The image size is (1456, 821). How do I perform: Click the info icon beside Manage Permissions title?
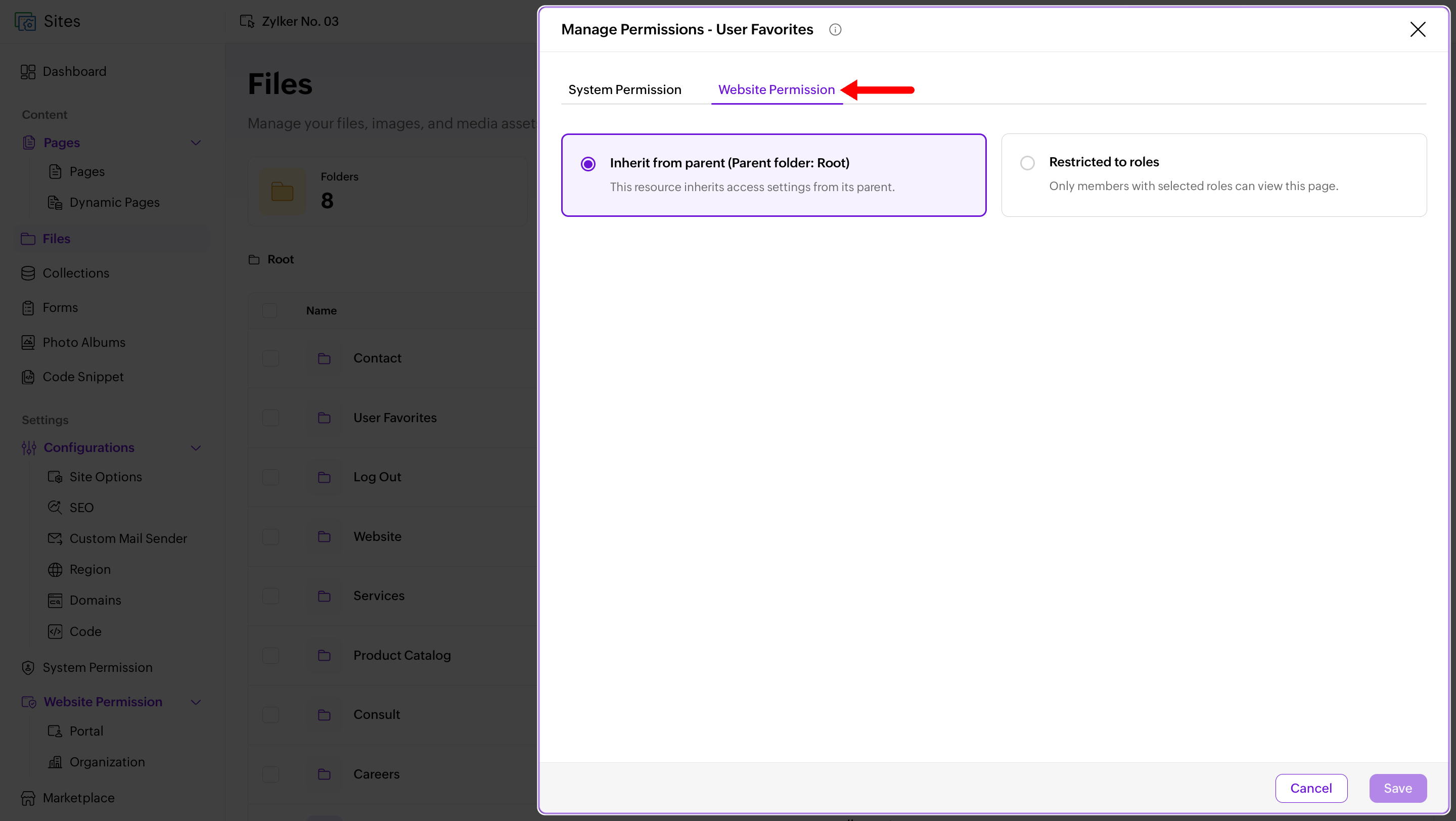click(x=835, y=29)
